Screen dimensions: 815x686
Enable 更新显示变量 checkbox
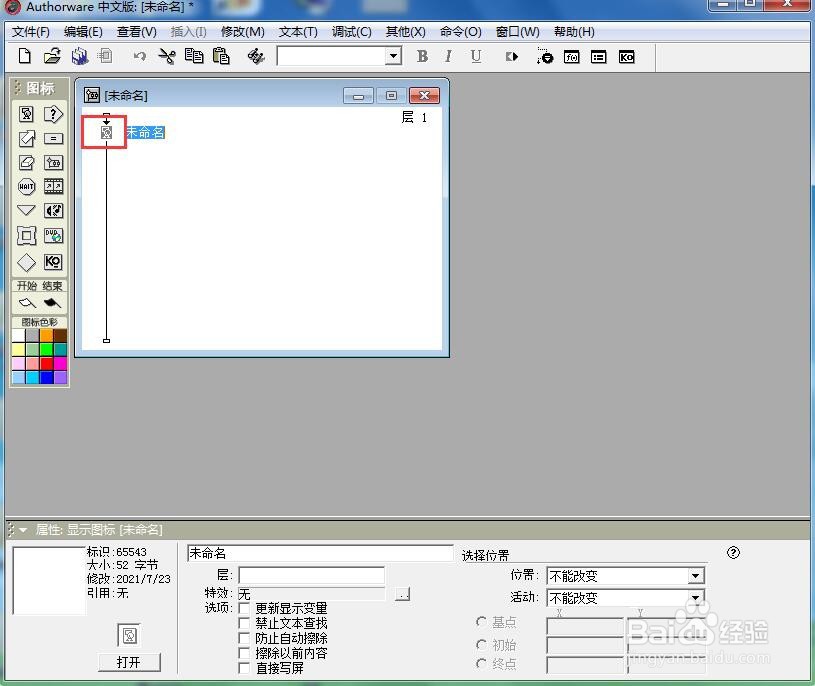tap(244, 608)
